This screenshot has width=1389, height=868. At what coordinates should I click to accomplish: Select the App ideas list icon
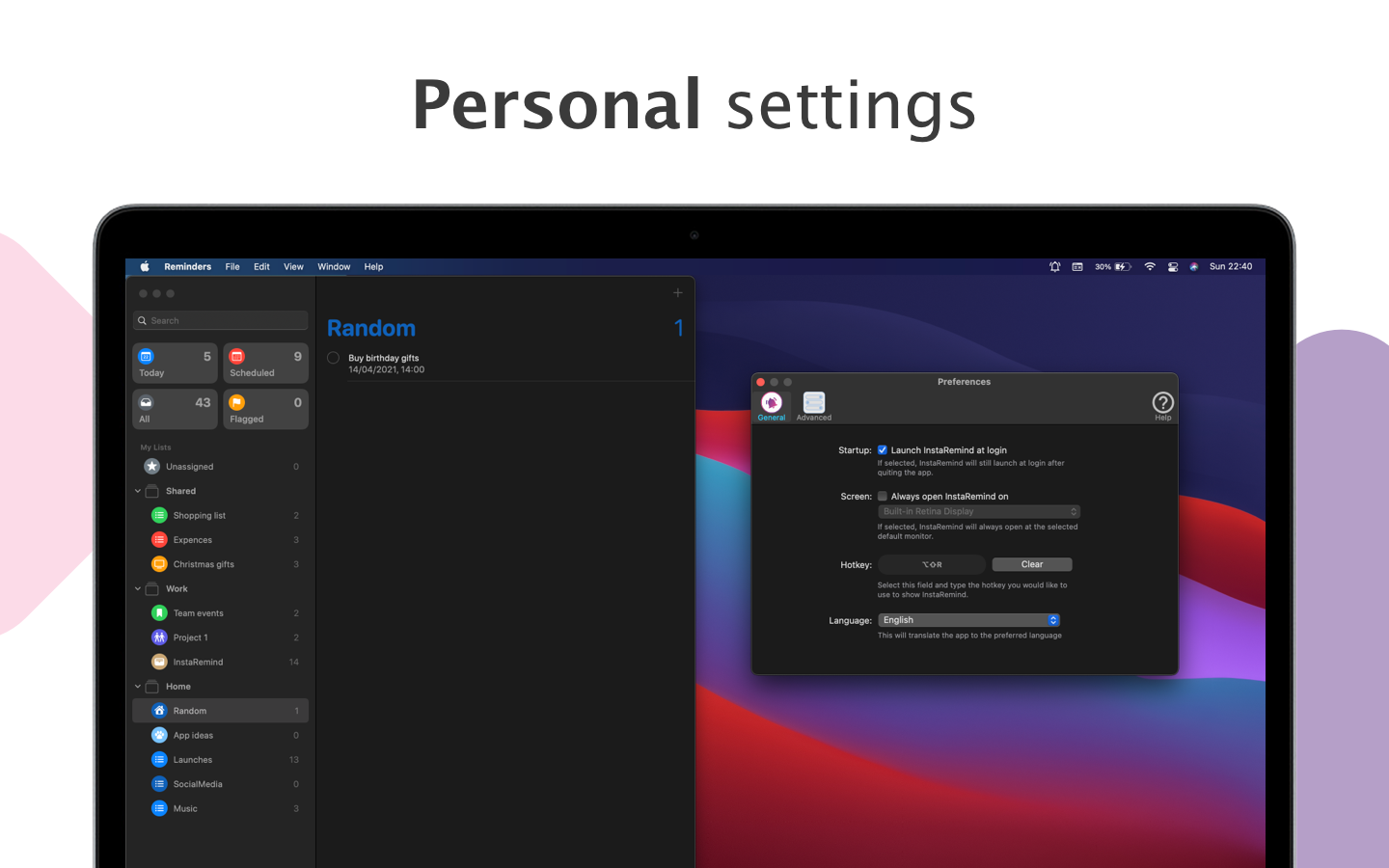click(x=159, y=735)
